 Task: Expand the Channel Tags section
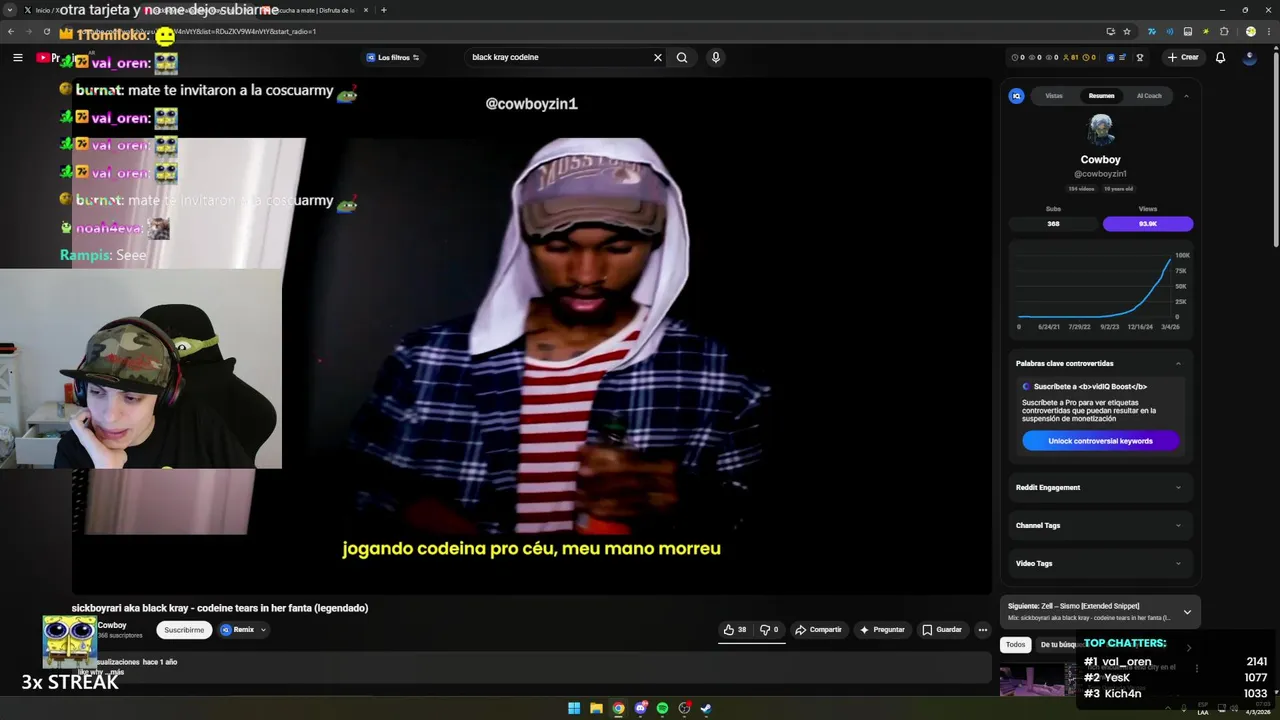click(x=1100, y=525)
